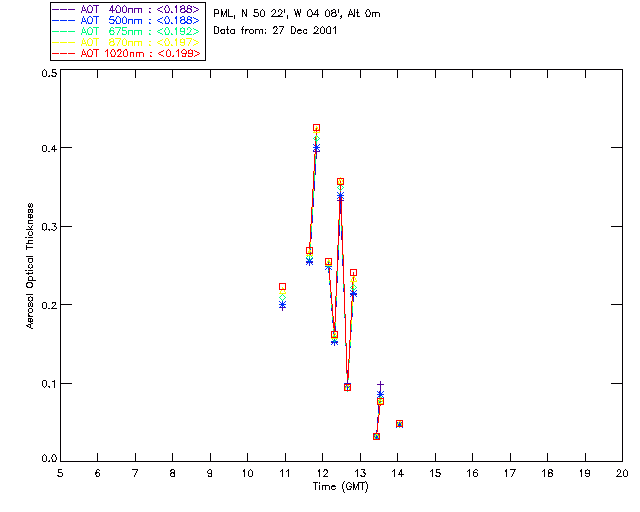This screenshot has width=640, height=512.
Task: Click the legend entry 'AOT 500nm : <0.186>'
Action: coord(126,20)
